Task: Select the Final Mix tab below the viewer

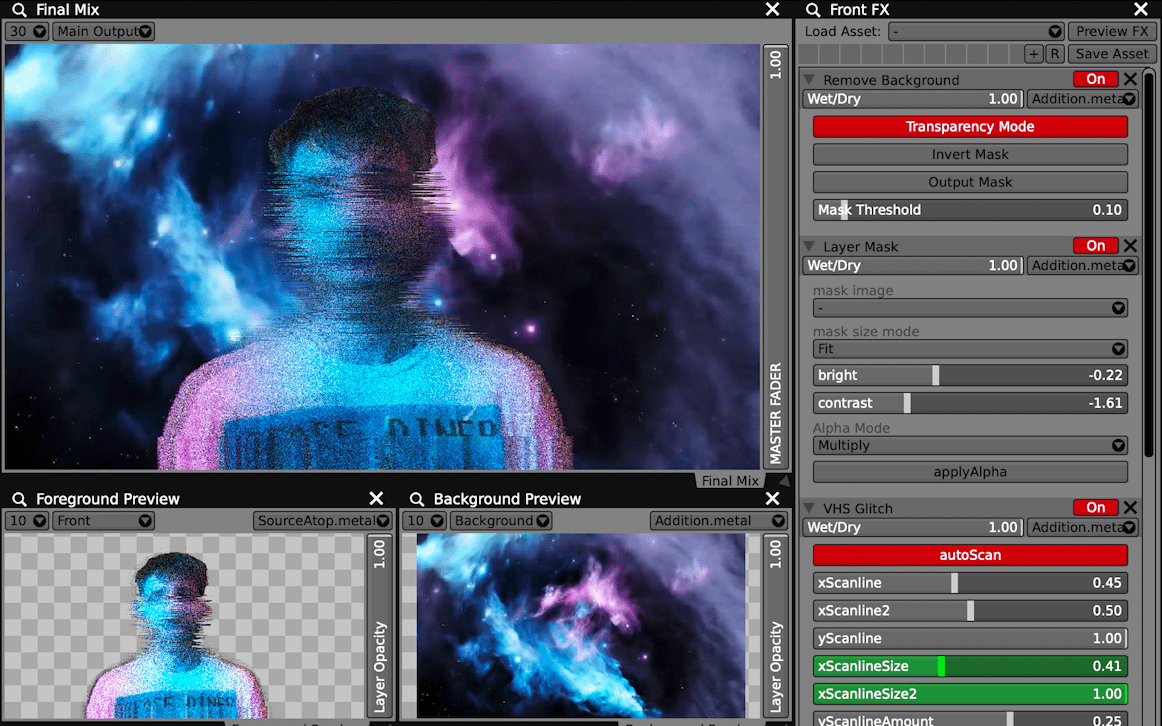Action: coord(730,481)
